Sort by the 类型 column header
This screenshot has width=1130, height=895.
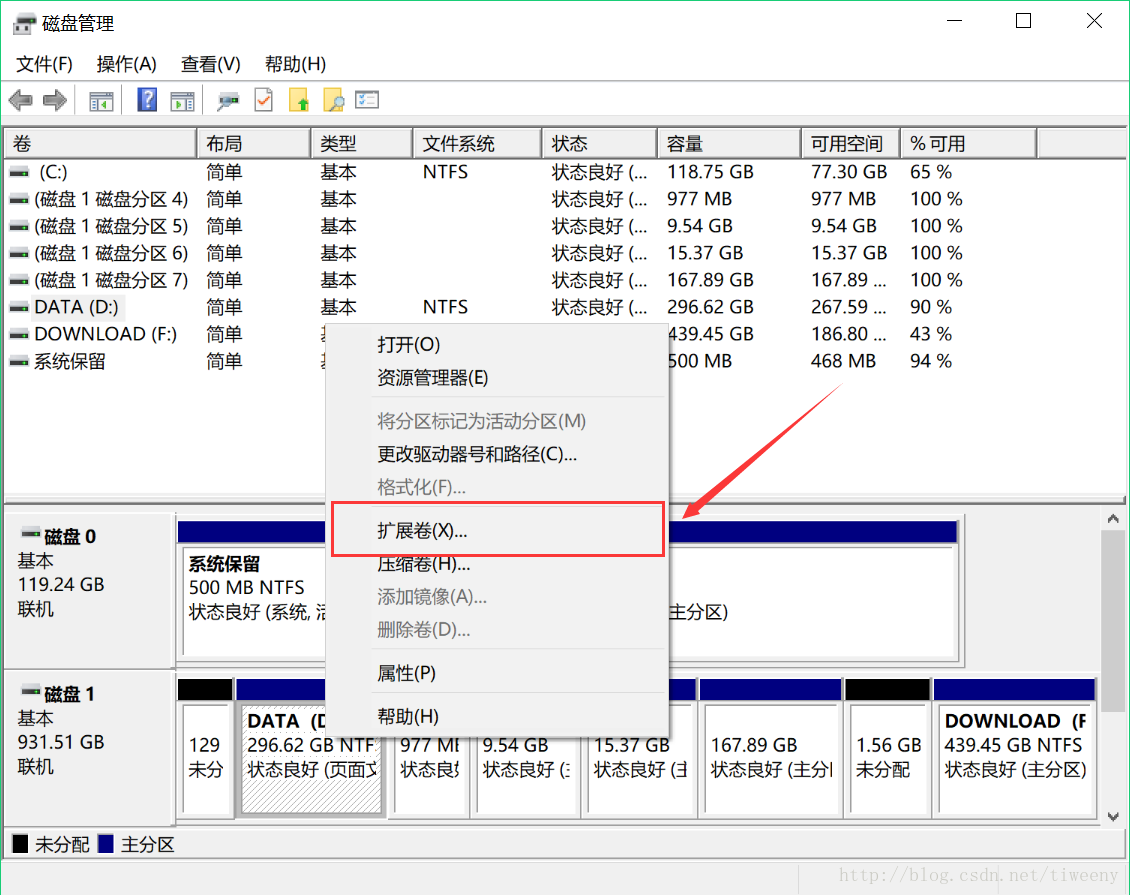[362, 143]
